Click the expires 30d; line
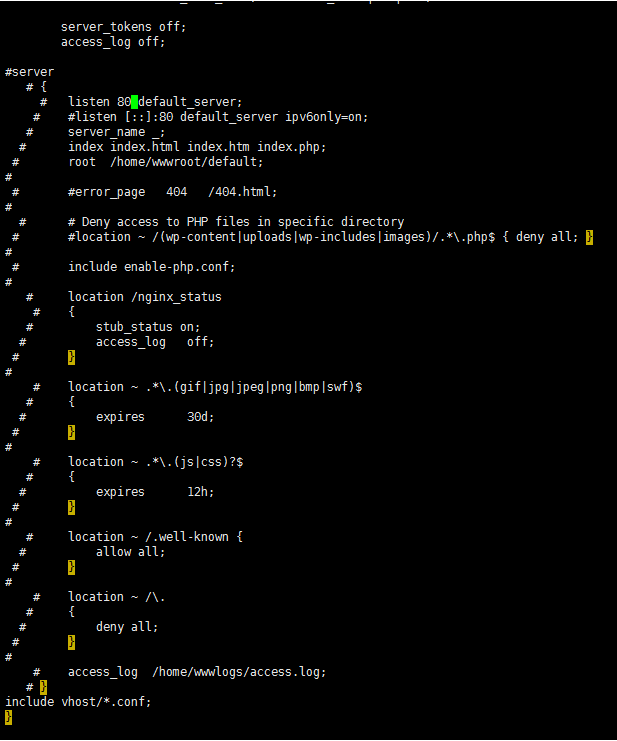Screen dimensions: 617x741 coord(155,417)
